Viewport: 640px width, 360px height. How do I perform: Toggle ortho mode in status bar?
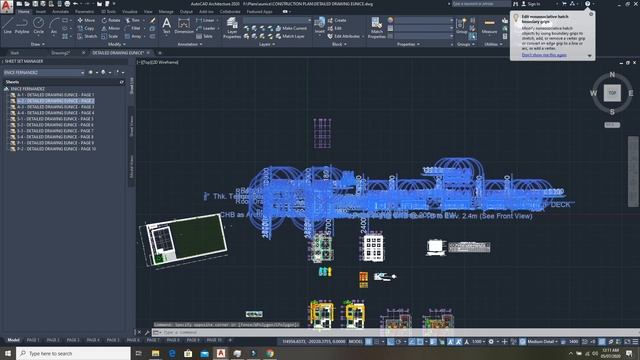point(391,342)
